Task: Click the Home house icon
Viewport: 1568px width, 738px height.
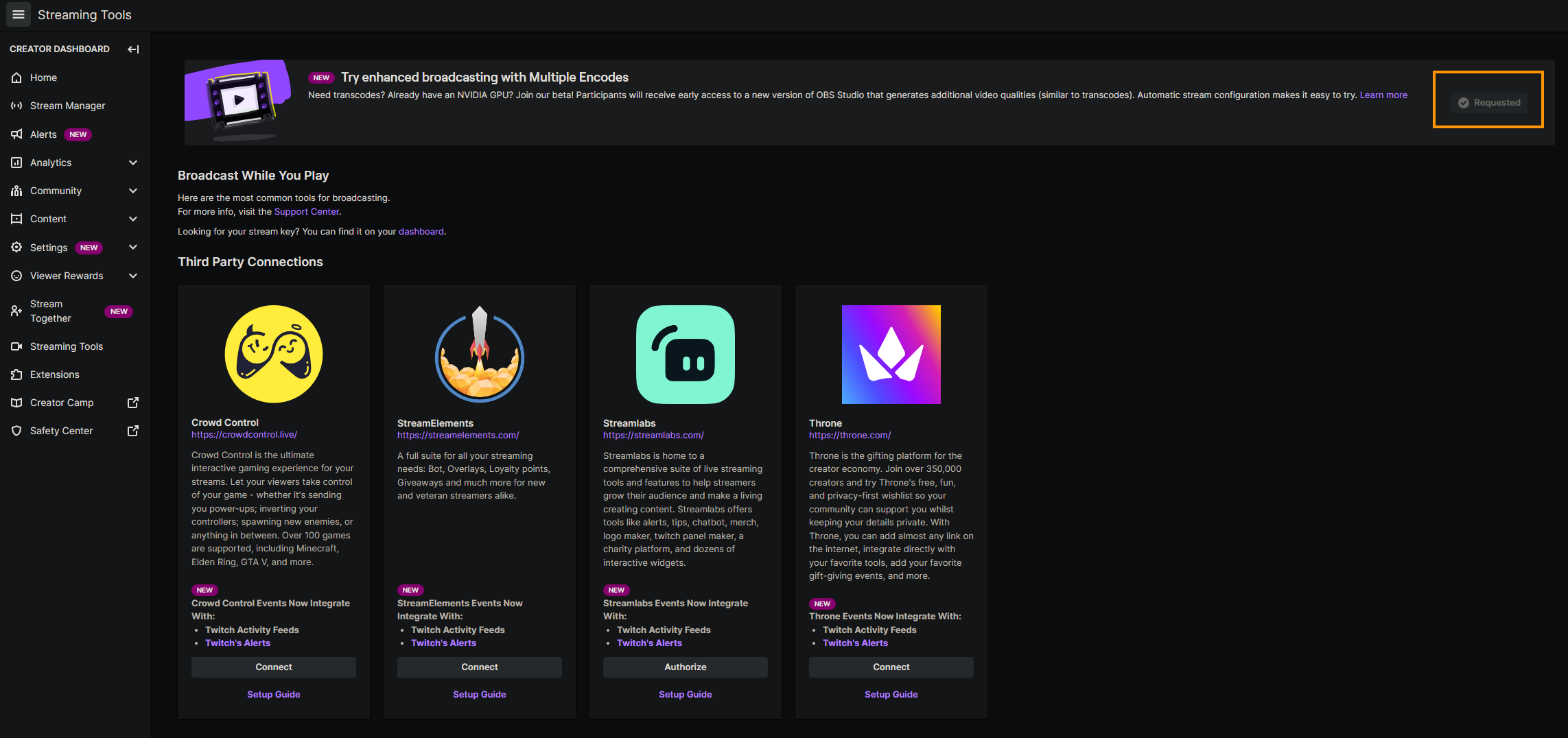Action: [16, 78]
